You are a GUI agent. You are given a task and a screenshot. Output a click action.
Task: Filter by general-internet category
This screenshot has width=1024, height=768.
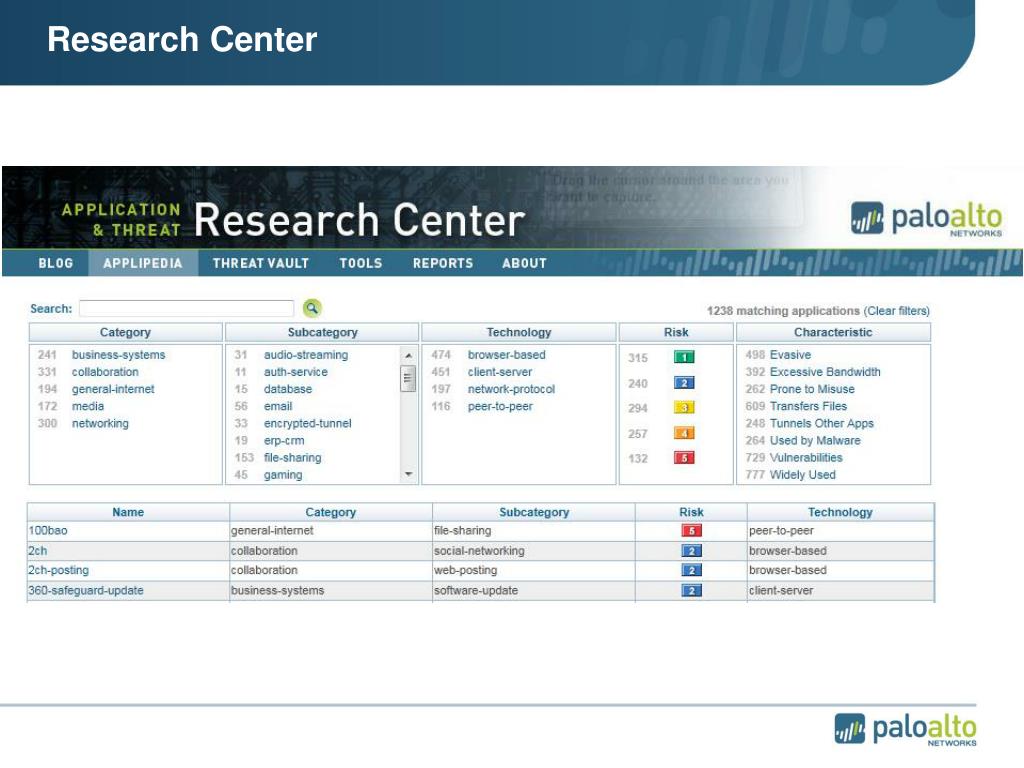[x=113, y=389]
